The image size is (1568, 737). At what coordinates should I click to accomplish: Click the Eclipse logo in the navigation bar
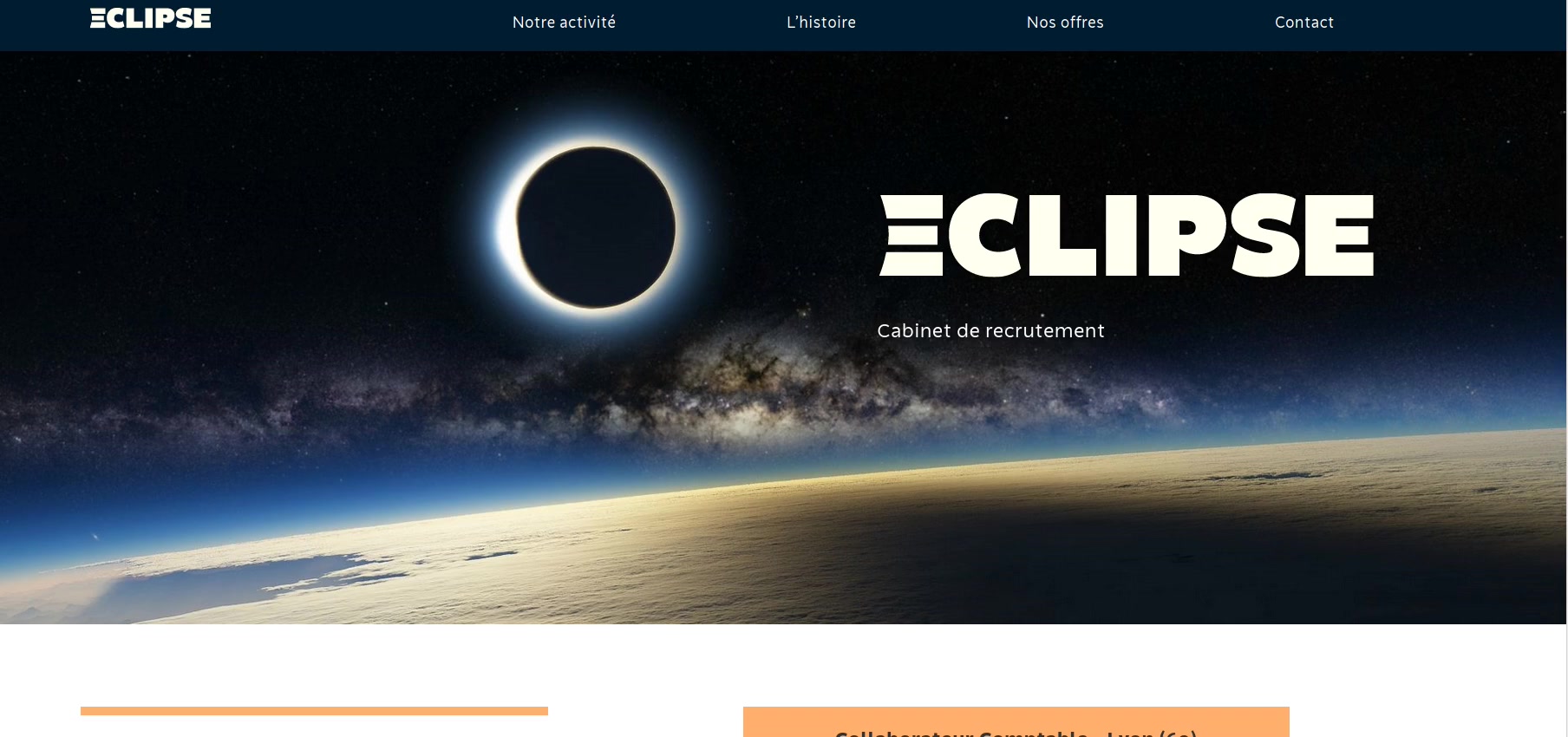[x=150, y=18]
